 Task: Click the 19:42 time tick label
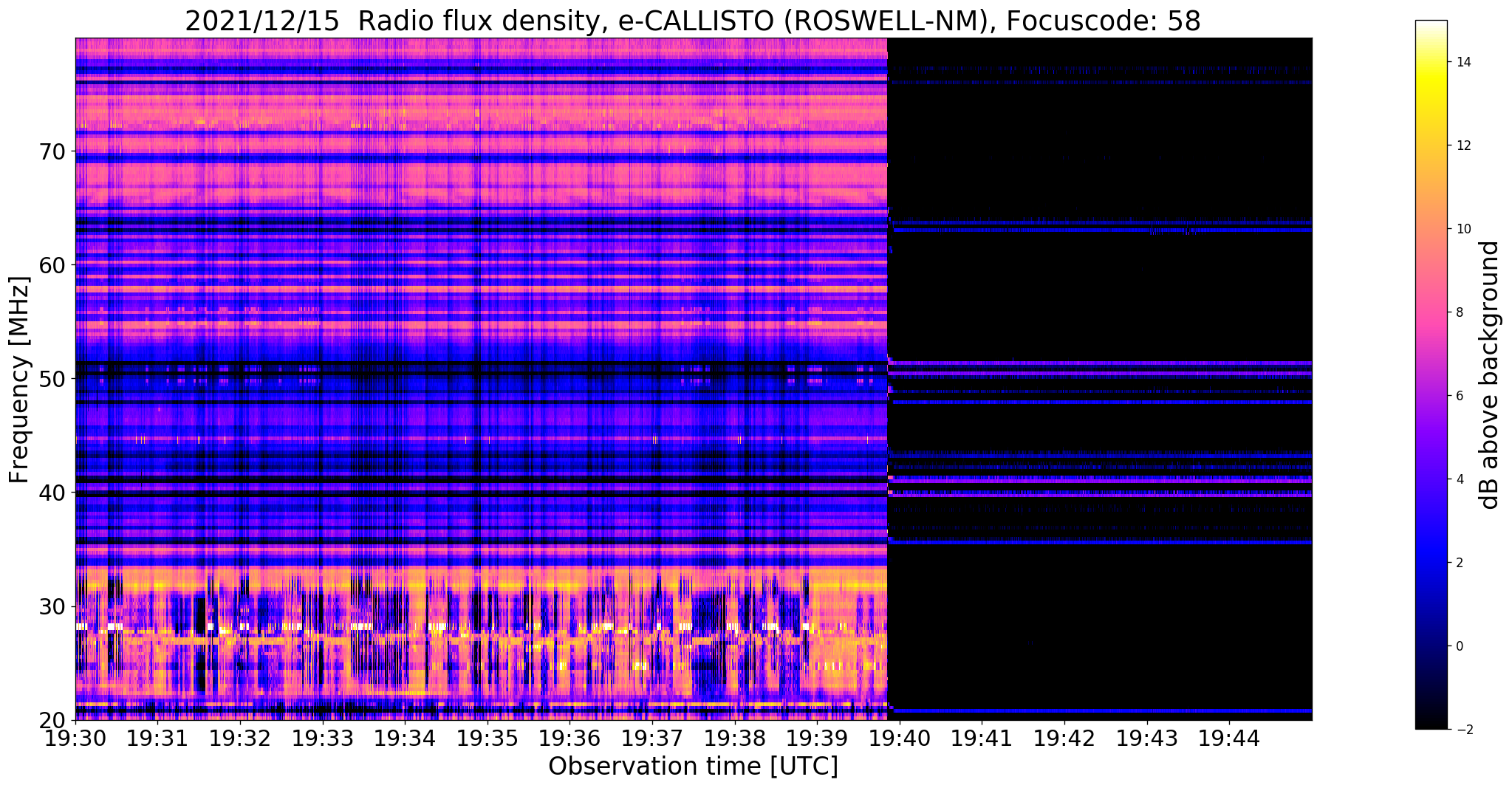[x=1064, y=737]
